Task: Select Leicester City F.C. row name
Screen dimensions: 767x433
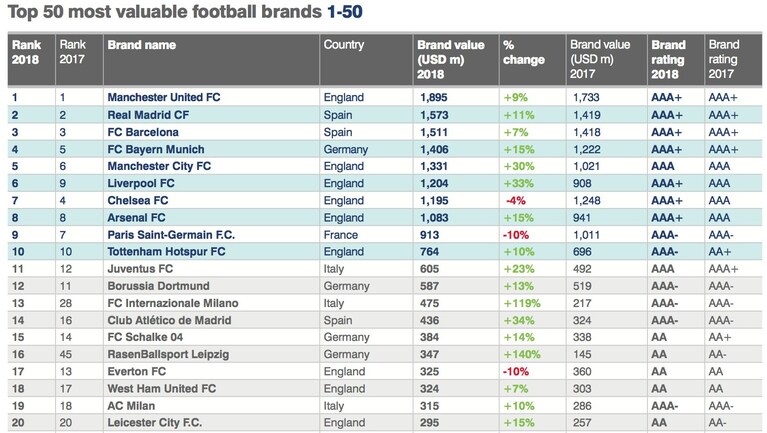Action: (155, 423)
